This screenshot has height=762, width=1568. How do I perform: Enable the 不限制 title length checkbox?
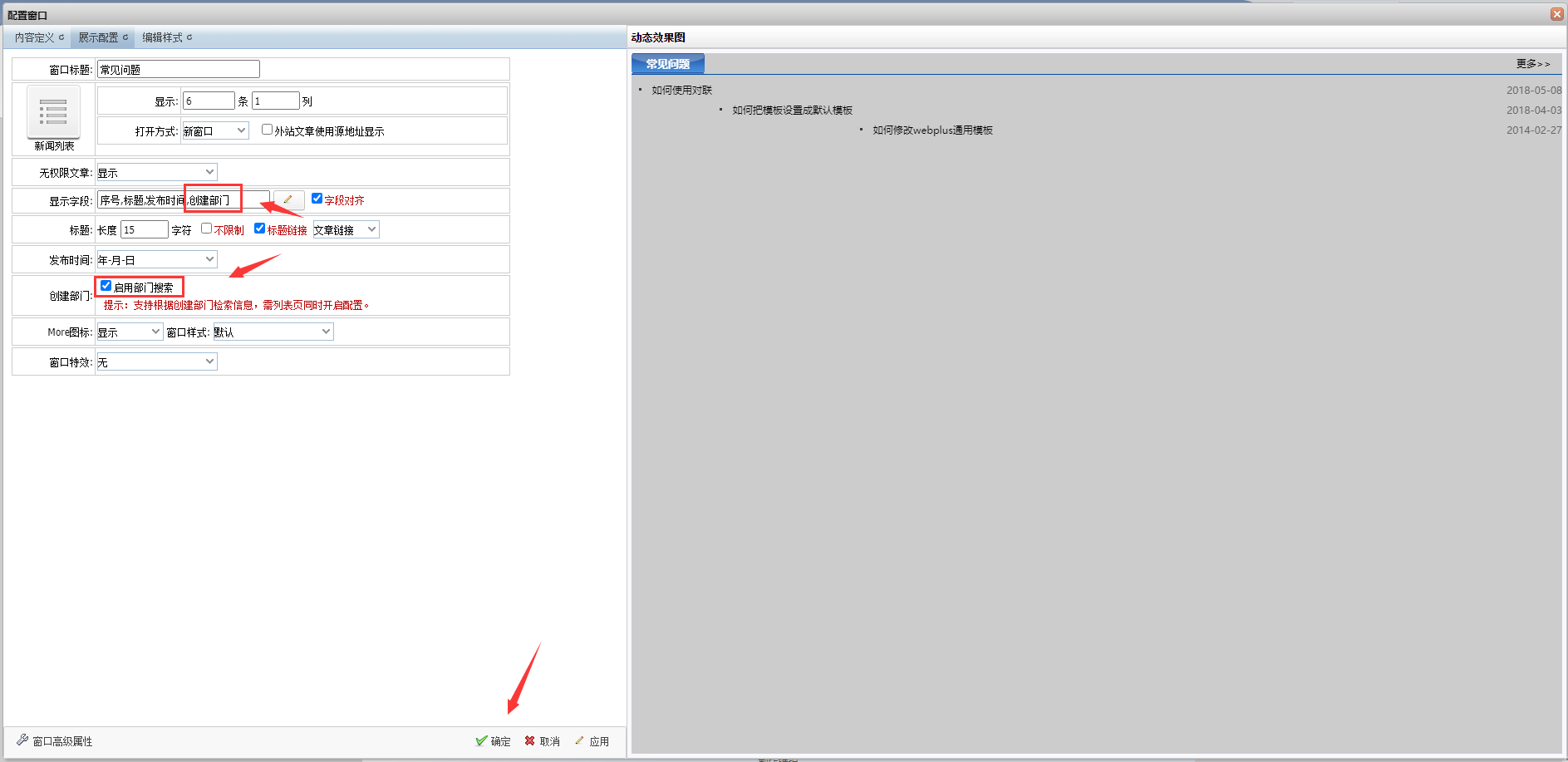pyautogui.click(x=206, y=229)
